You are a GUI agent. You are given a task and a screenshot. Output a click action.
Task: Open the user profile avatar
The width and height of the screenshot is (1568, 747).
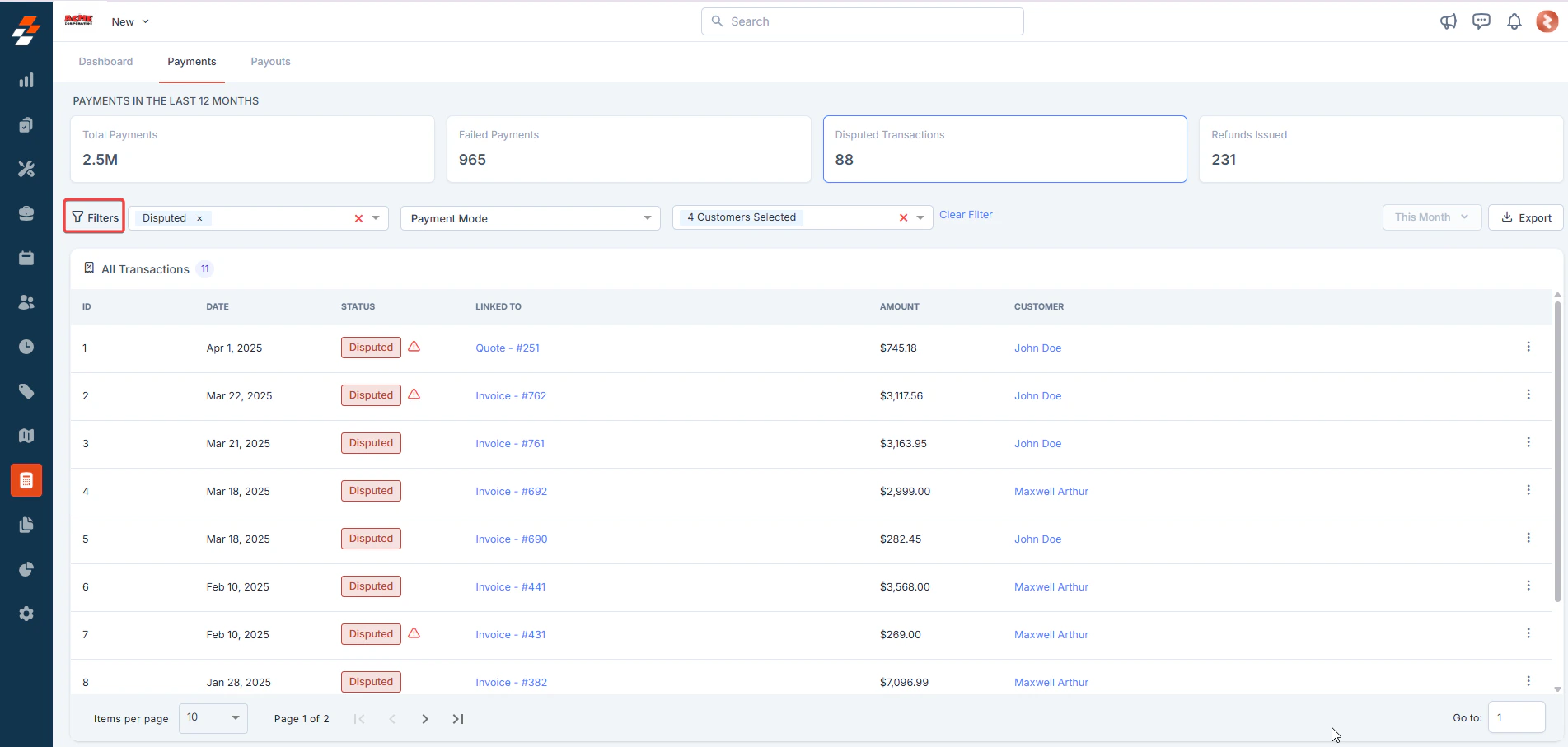pos(1547,21)
